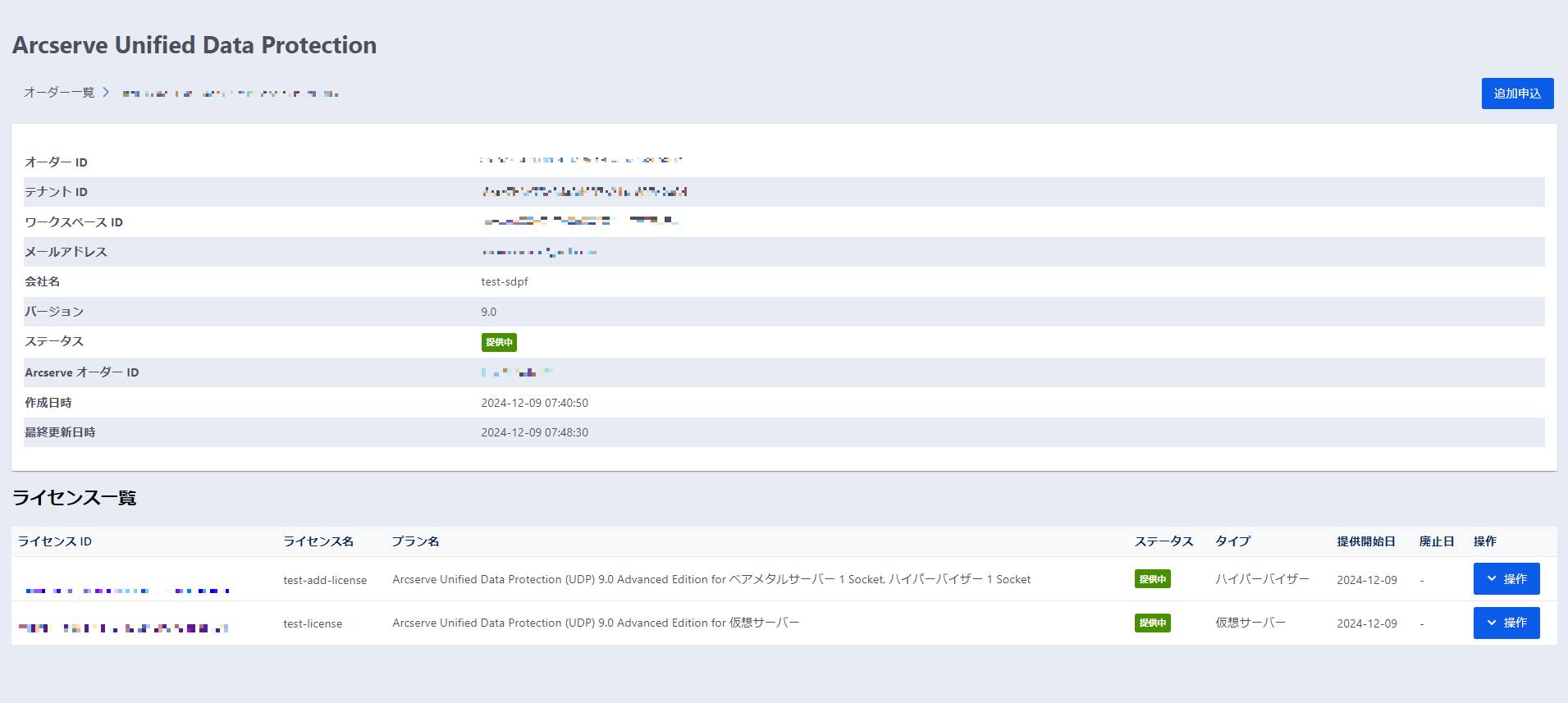Screen dimensions: 1568x703
Task: Select the test-add-license license name cell
Action: 325,580
